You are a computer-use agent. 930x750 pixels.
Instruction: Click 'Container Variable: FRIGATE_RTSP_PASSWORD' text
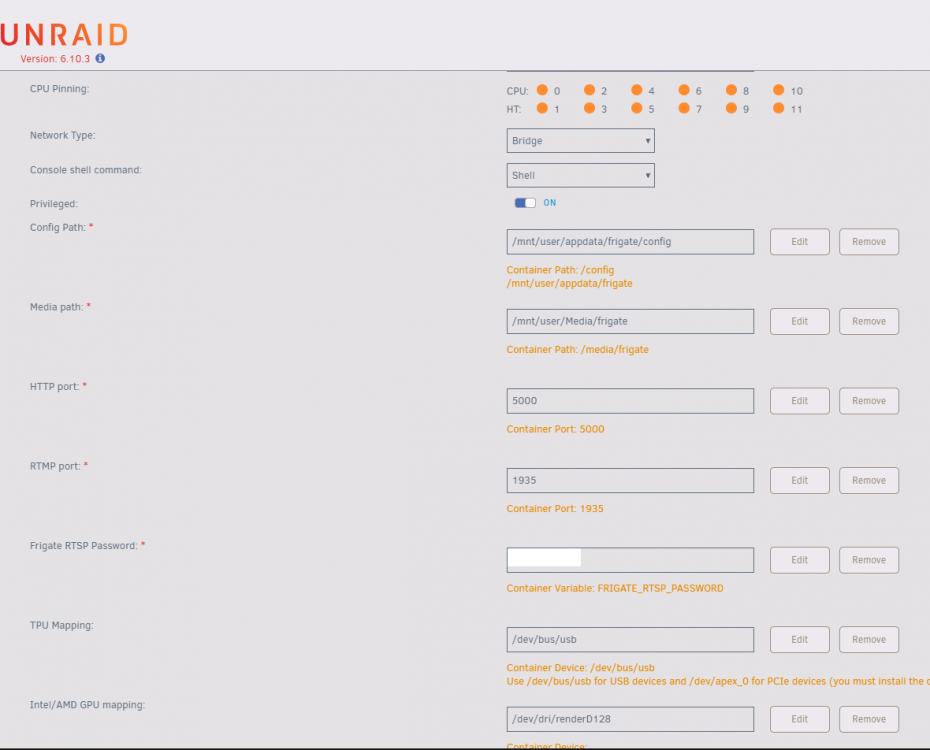pos(614,588)
